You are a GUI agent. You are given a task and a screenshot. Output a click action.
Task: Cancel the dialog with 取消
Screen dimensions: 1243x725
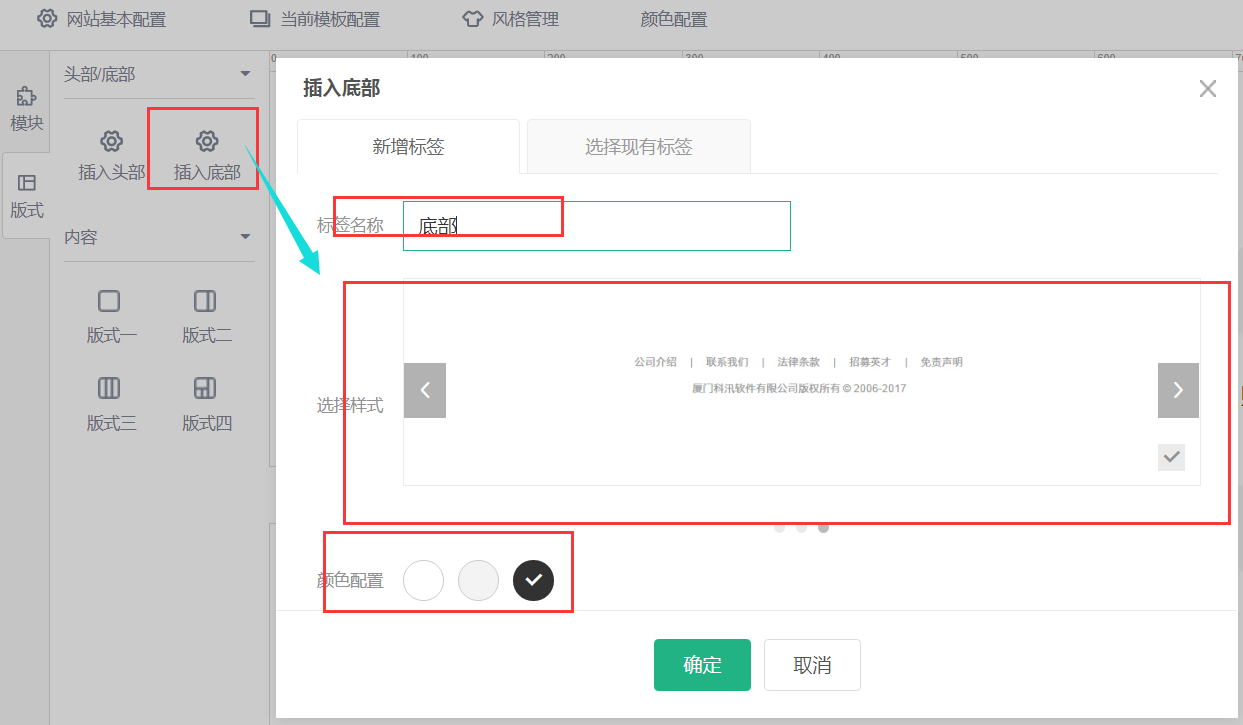tap(812, 664)
